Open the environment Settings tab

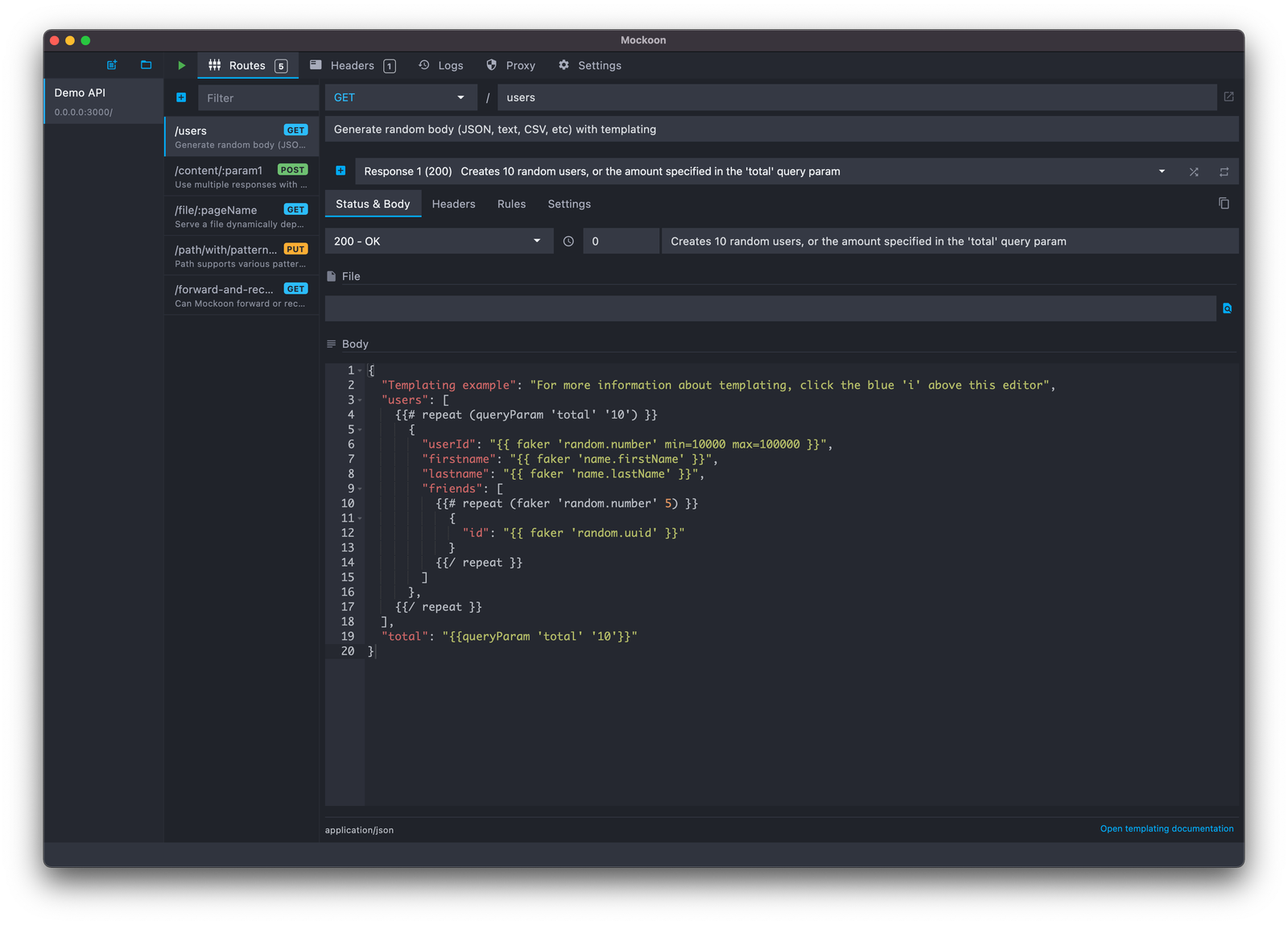(590, 65)
